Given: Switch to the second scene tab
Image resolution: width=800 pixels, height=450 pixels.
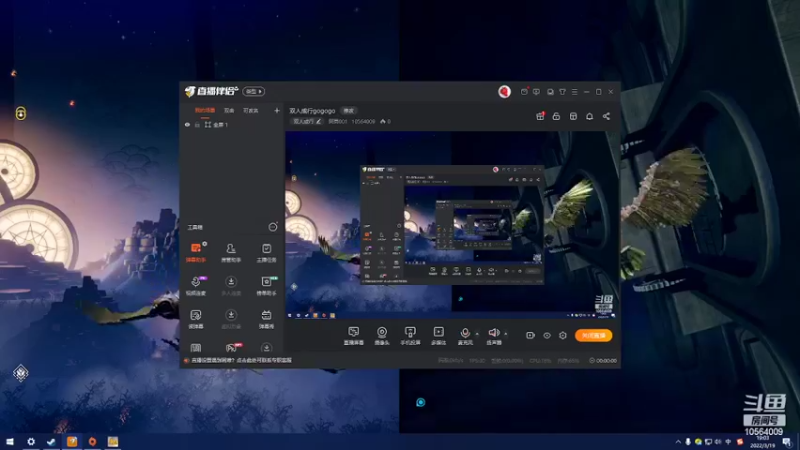Looking at the screenshot, I should coord(229,110).
